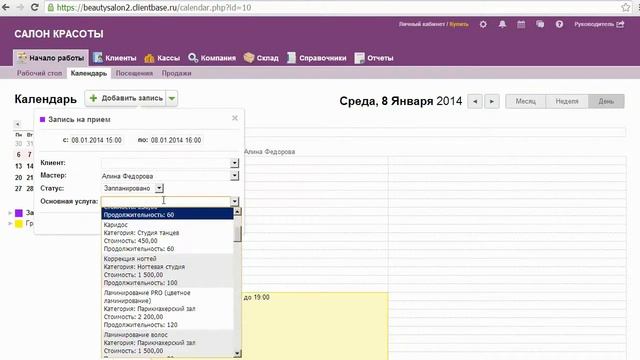
Task: Open the chat messages icon
Action: point(540,24)
